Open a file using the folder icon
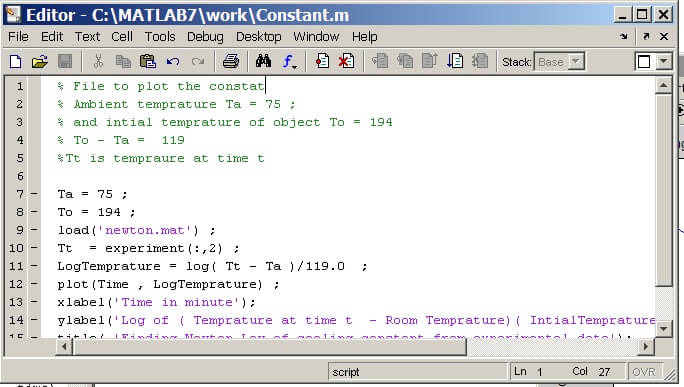684x387 pixels. point(40,62)
